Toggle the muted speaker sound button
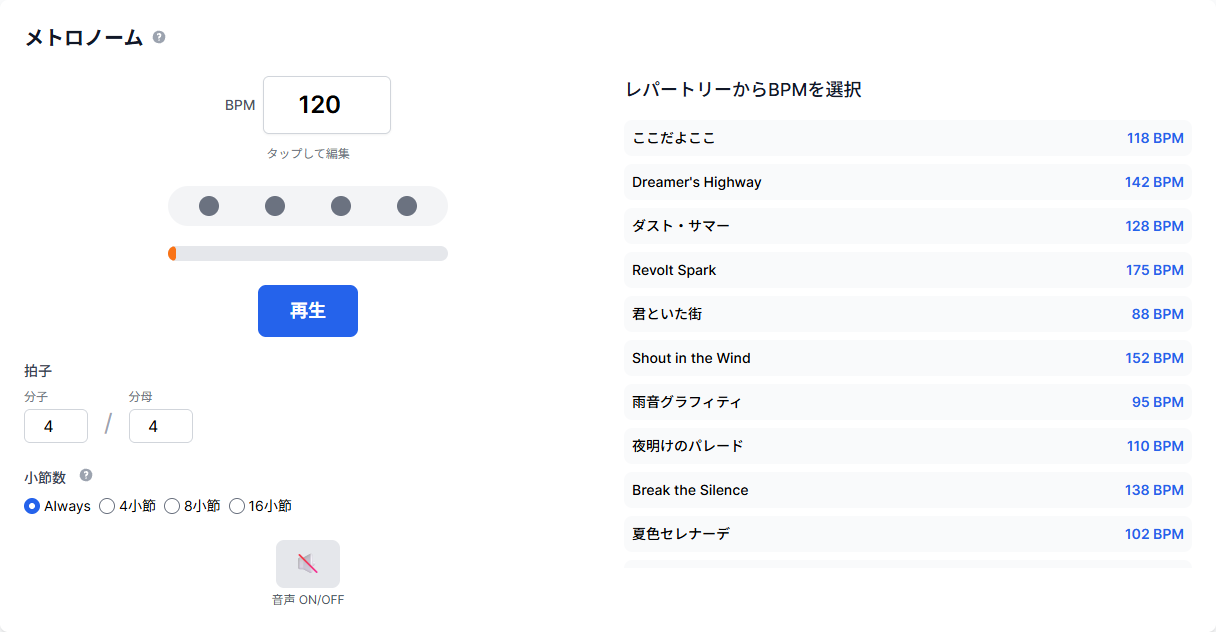The width and height of the screenshot is (1216, 632). pyautogui.click(x=308, y=564)
